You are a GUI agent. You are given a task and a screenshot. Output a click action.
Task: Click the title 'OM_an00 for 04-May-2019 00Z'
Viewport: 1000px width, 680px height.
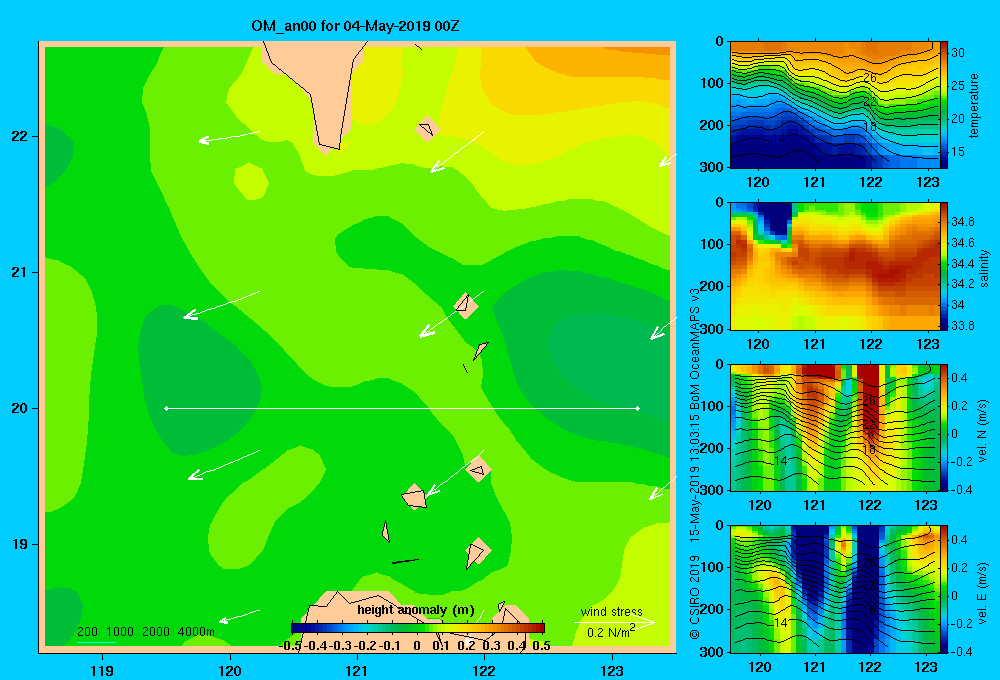(x=355, y=26)
